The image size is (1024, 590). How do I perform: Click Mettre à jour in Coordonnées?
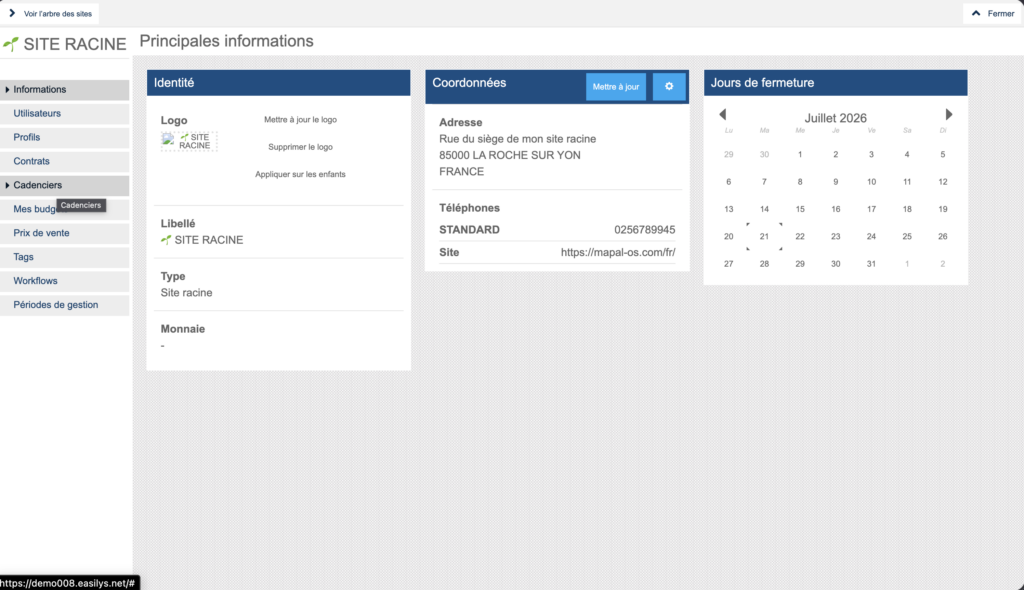point(616,86)
